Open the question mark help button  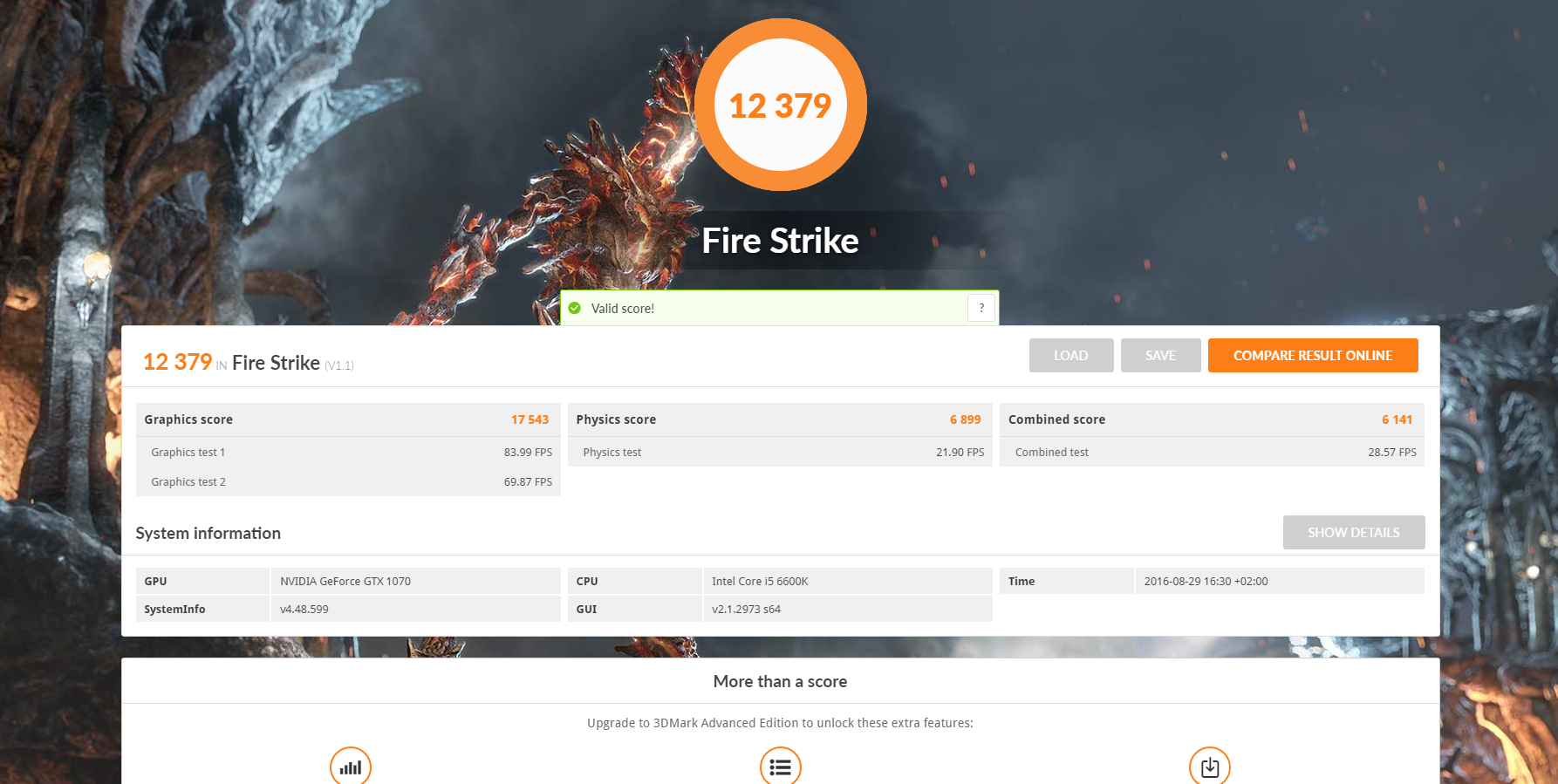click(981, 308)
